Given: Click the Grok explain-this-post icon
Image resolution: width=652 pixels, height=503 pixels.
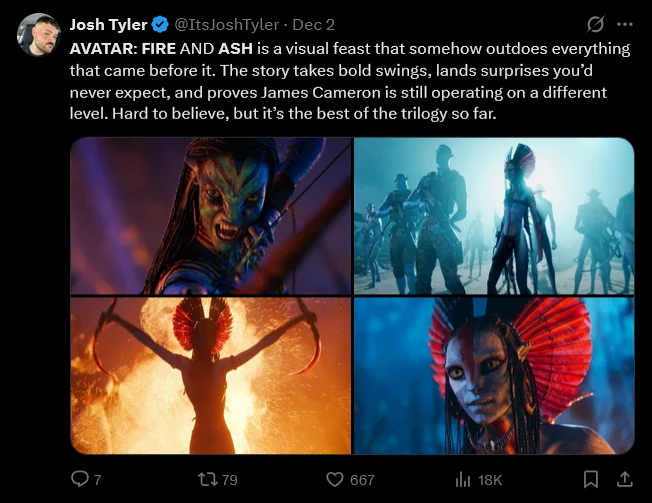Looking at the screenshot, I should click(x=595, y=24).
